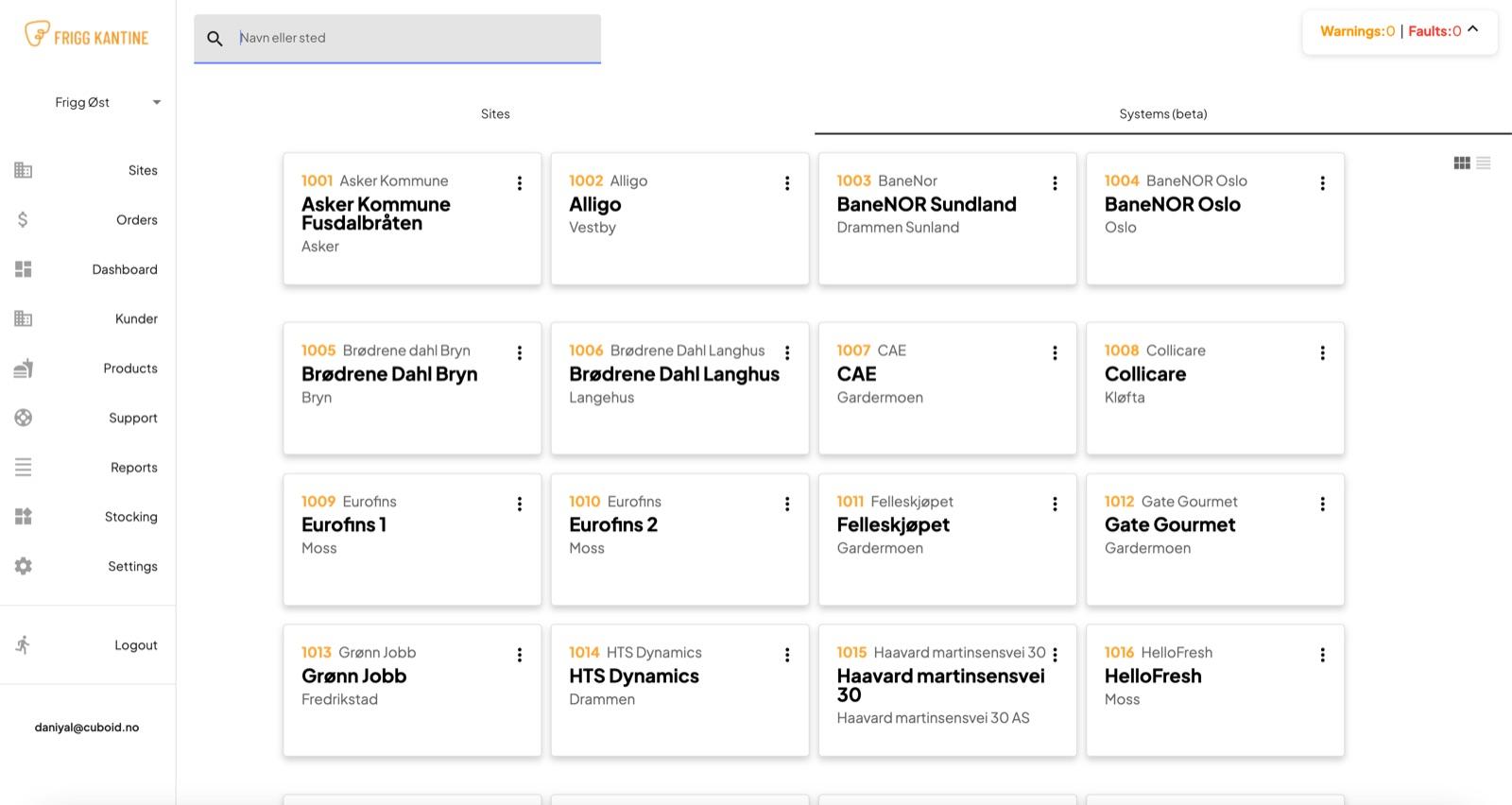The width and height of the screenshot is (1512, 805).
Task: Open three-dot menu on Eurofins 1 card
Action: (520, 505)
